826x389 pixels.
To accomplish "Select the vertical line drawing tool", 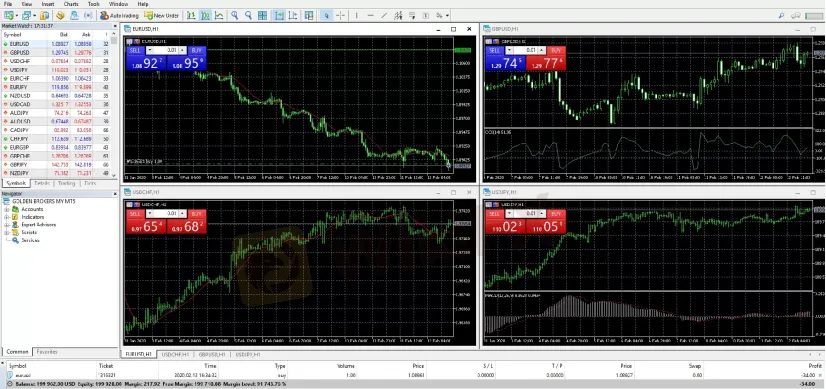I will click(x=357, y=16).
